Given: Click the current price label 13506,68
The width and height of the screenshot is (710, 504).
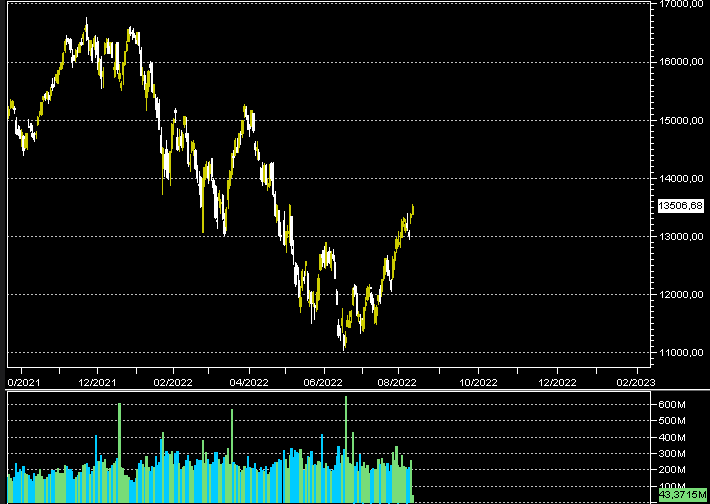Looking at the screenshot, I should [x=681, y=206].
